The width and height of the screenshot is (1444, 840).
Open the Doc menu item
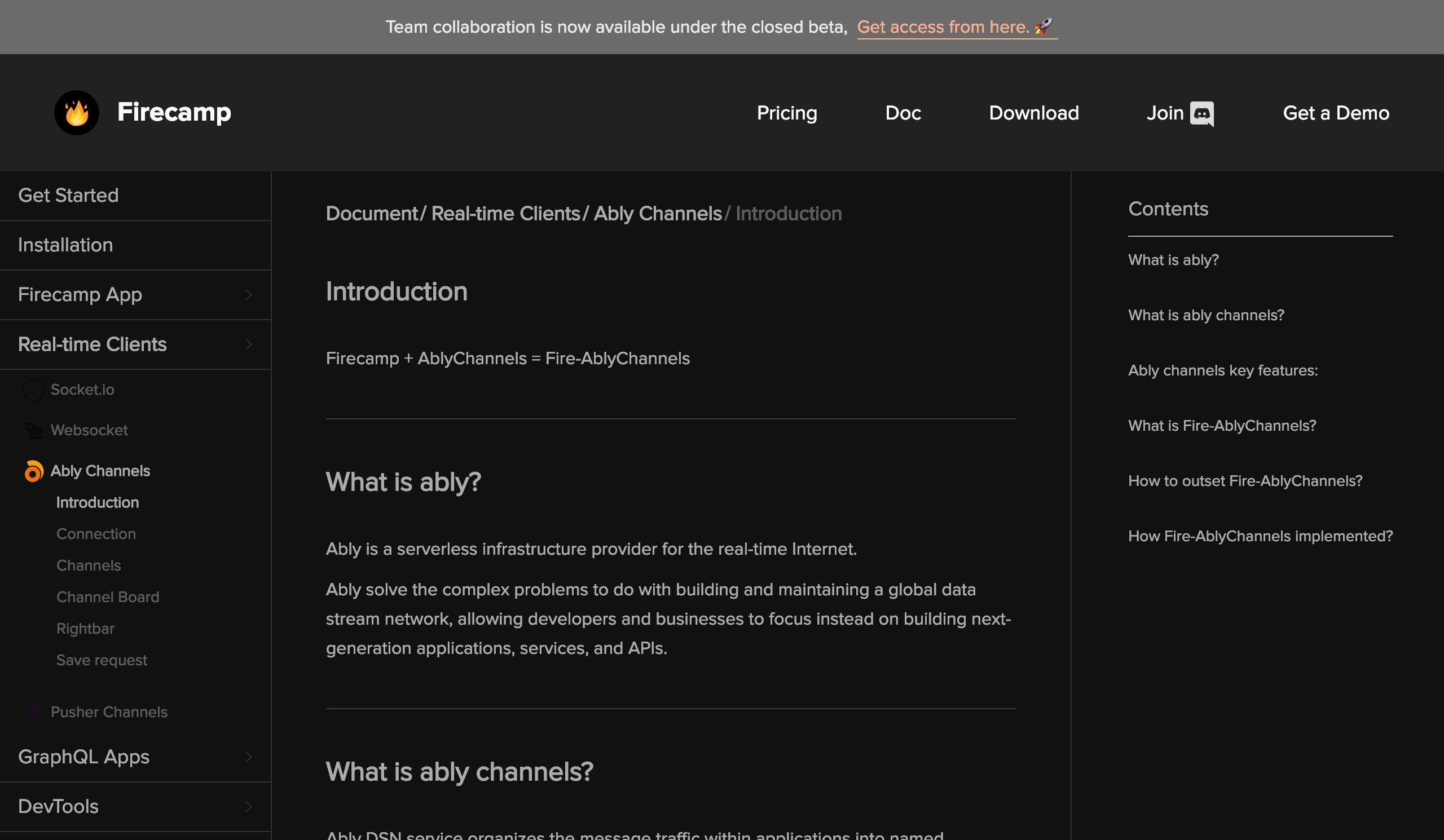pos(903,113)
